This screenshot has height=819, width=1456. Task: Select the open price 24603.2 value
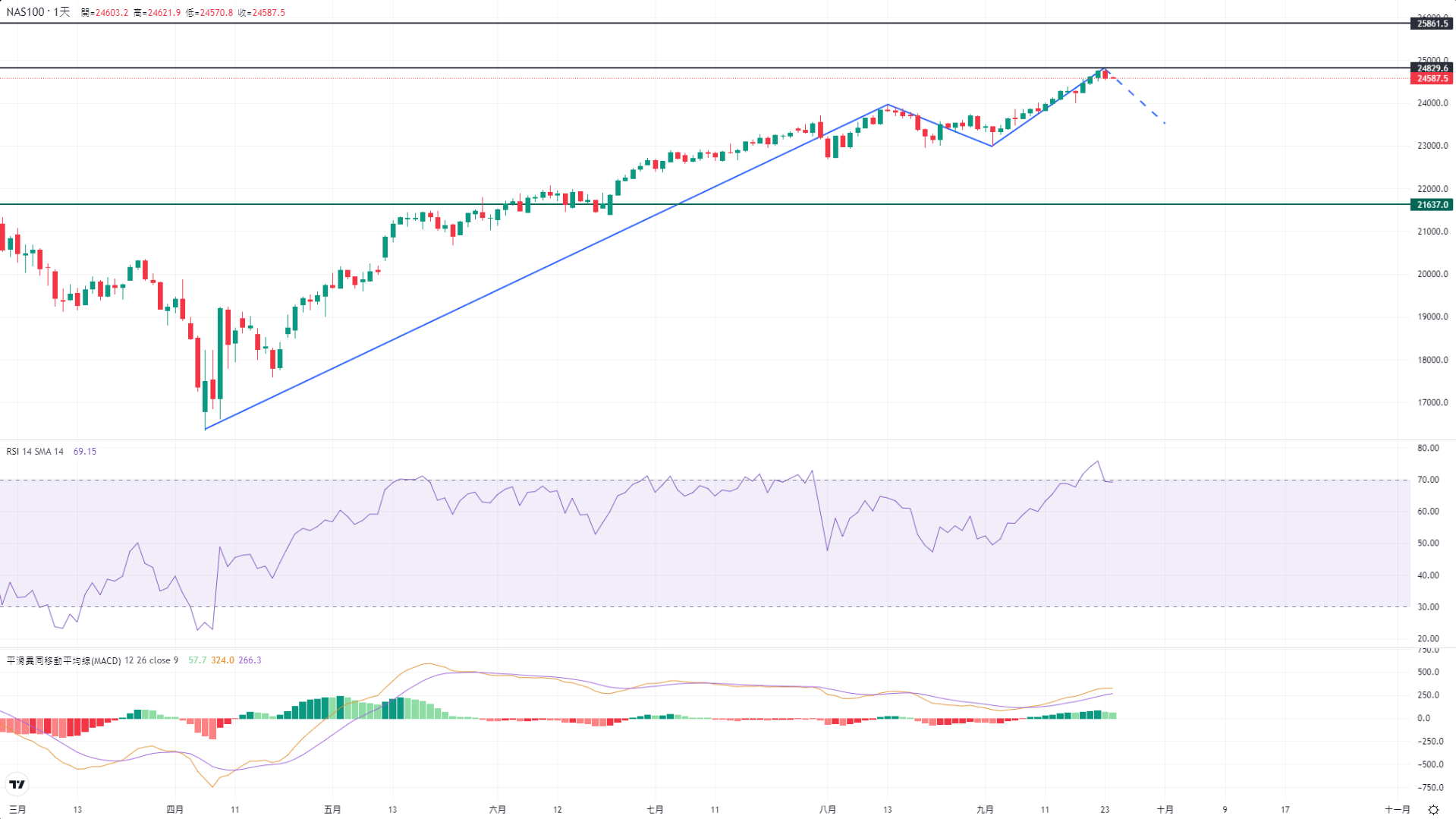[112, 13]
